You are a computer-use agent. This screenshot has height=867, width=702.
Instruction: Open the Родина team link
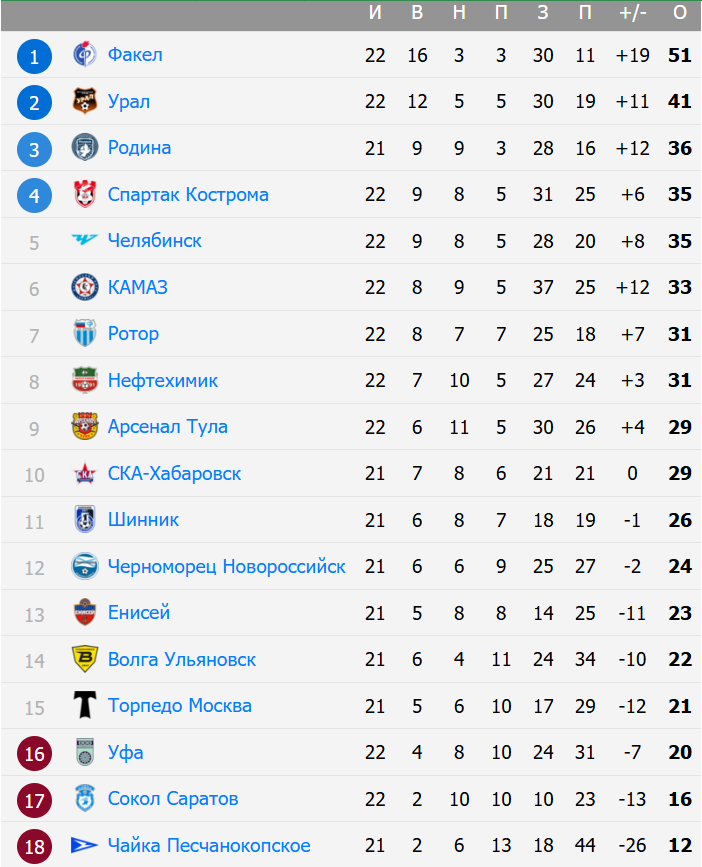pos(139,148)
